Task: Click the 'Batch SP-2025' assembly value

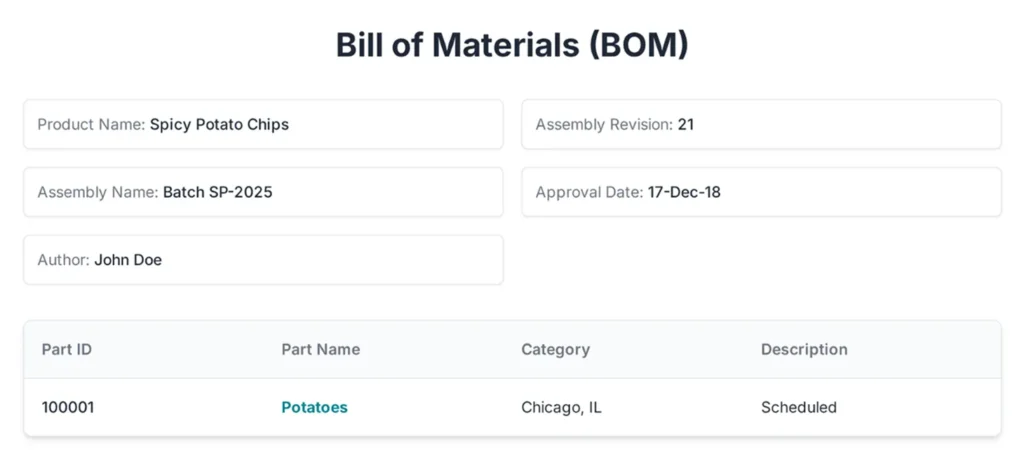Action: pyautogui.click(x=217, y=192)
